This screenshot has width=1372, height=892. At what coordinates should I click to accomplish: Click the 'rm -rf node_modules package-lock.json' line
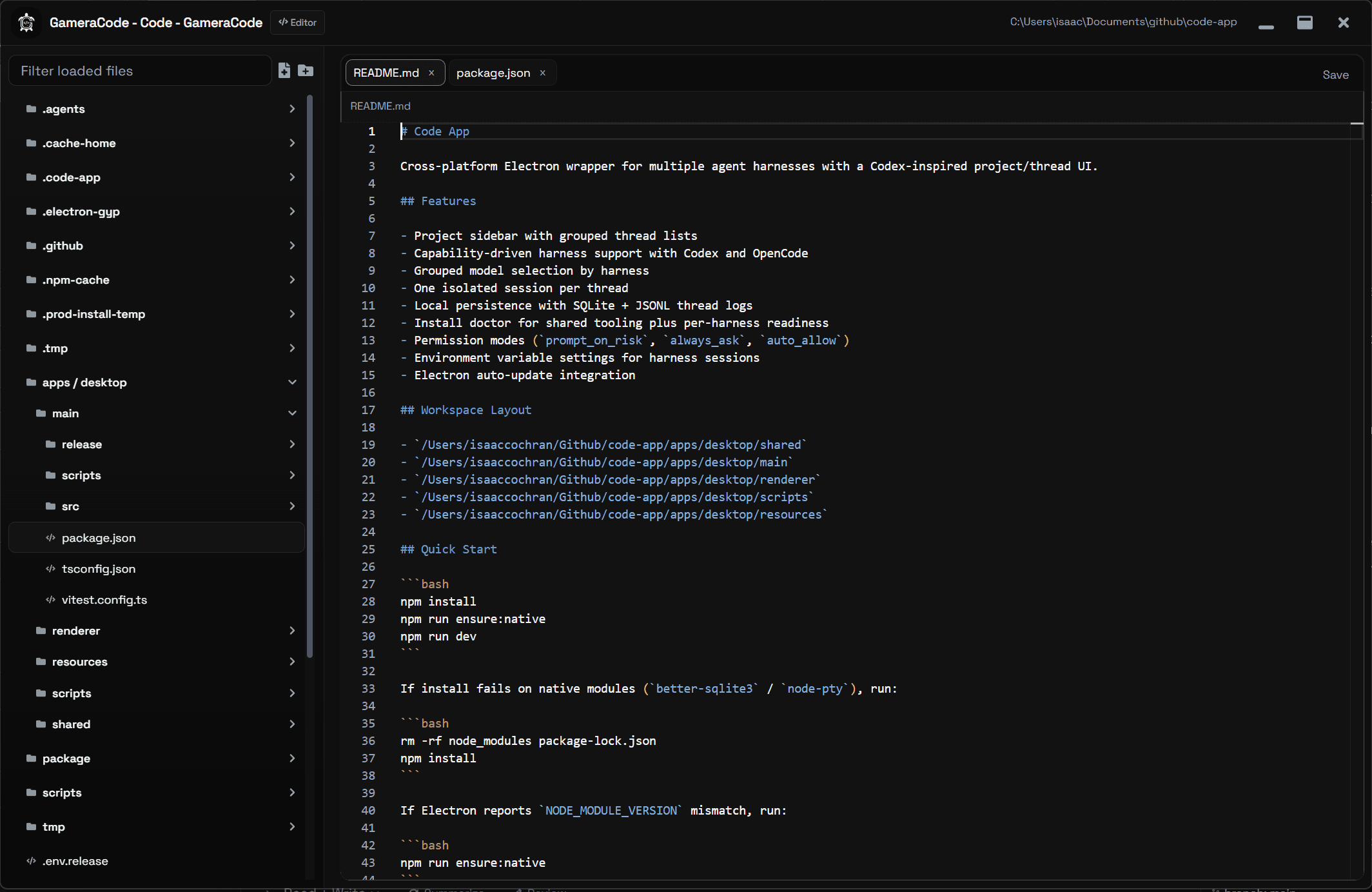pyautogui.click(x=528, y=740)
